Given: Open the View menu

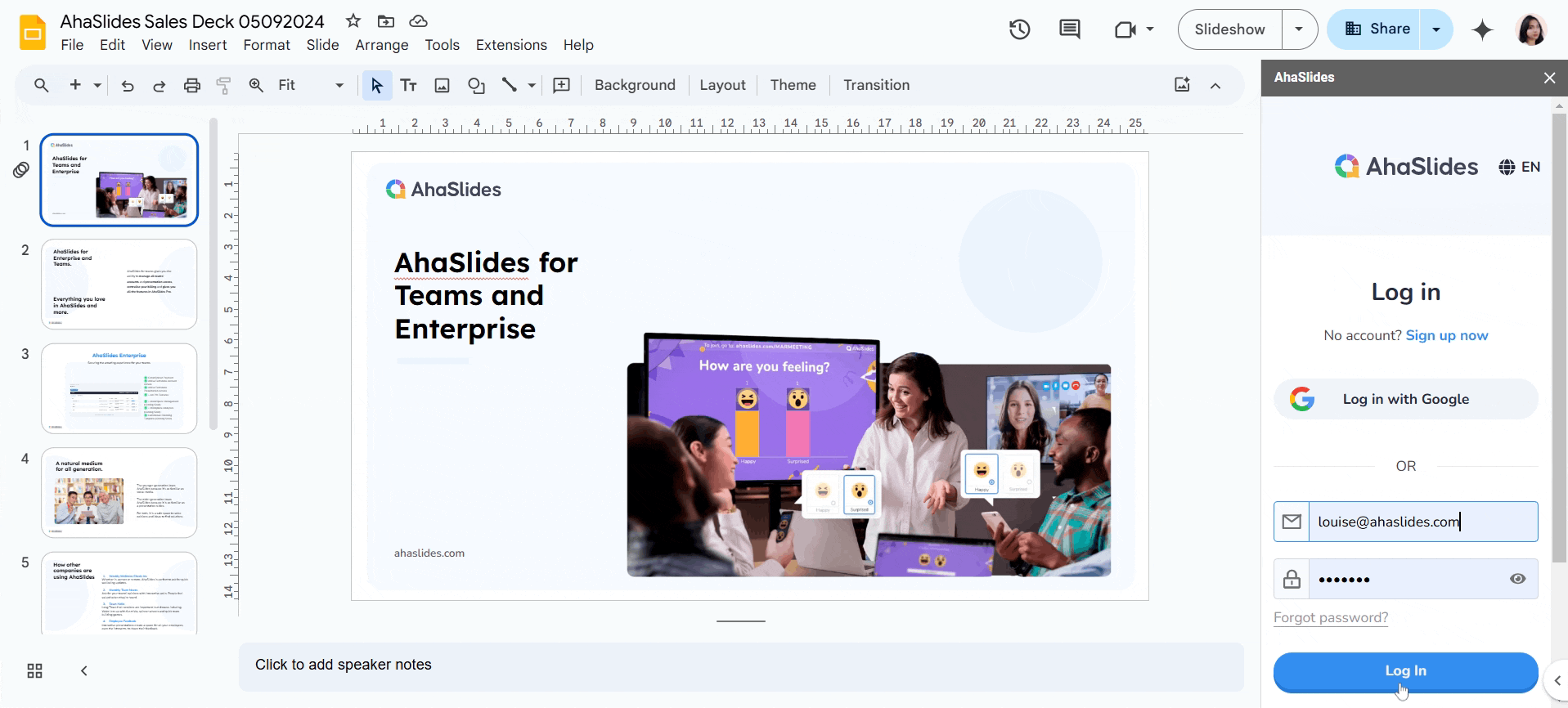Looking at the screenshot, I should (x=157, y=45).
